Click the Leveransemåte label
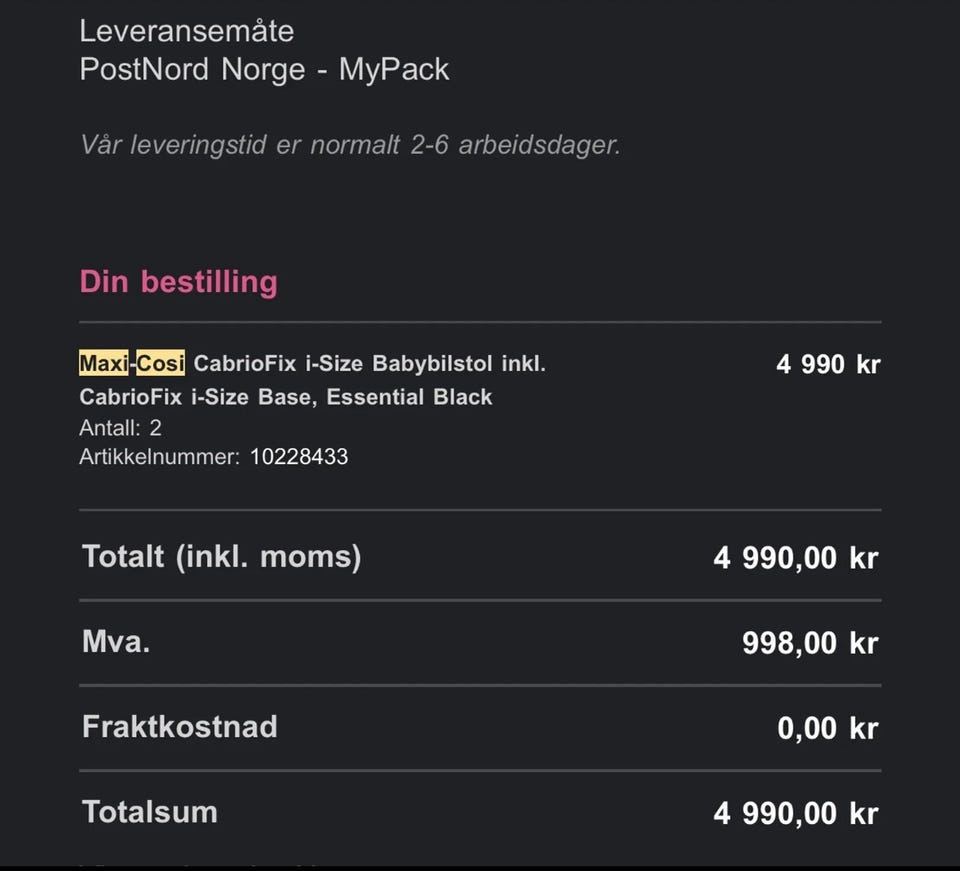 (187, 31)
